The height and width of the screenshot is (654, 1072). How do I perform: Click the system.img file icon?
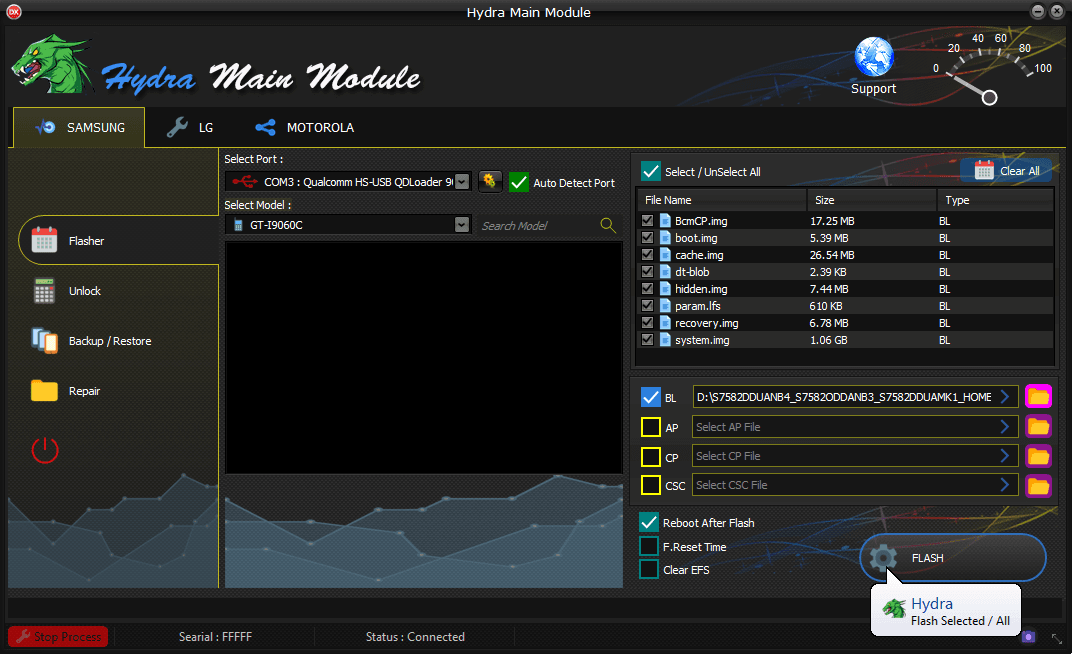[665, 340]
